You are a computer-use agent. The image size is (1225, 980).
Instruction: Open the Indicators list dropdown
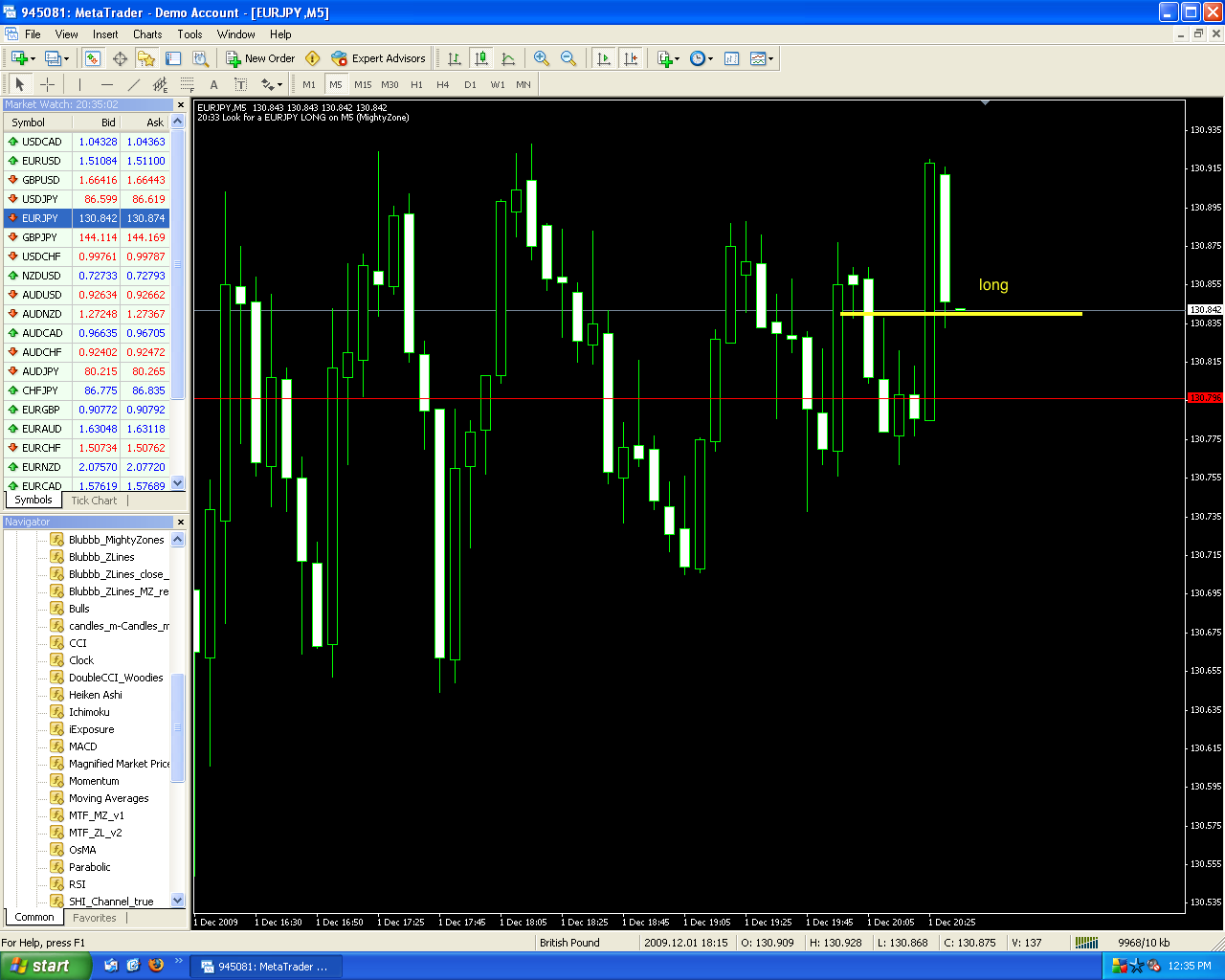668,58
